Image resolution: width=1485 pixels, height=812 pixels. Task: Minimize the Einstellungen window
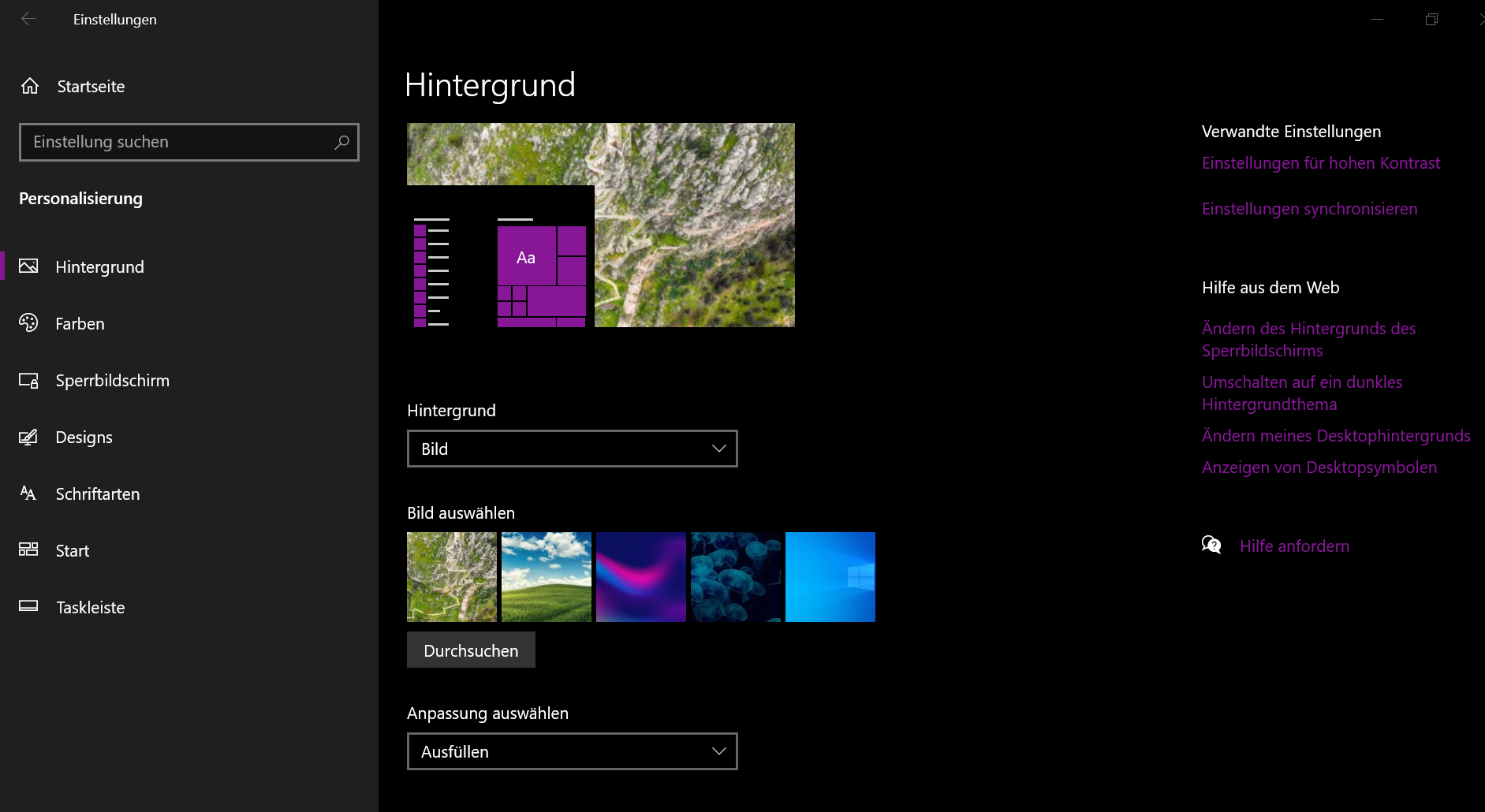1377,19
